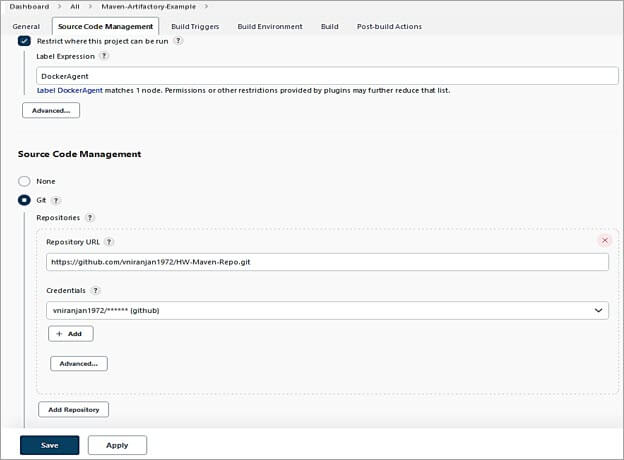Viewport: 624px width, 460px height.
Task: Click the Apply button
Action: (117, 445)
